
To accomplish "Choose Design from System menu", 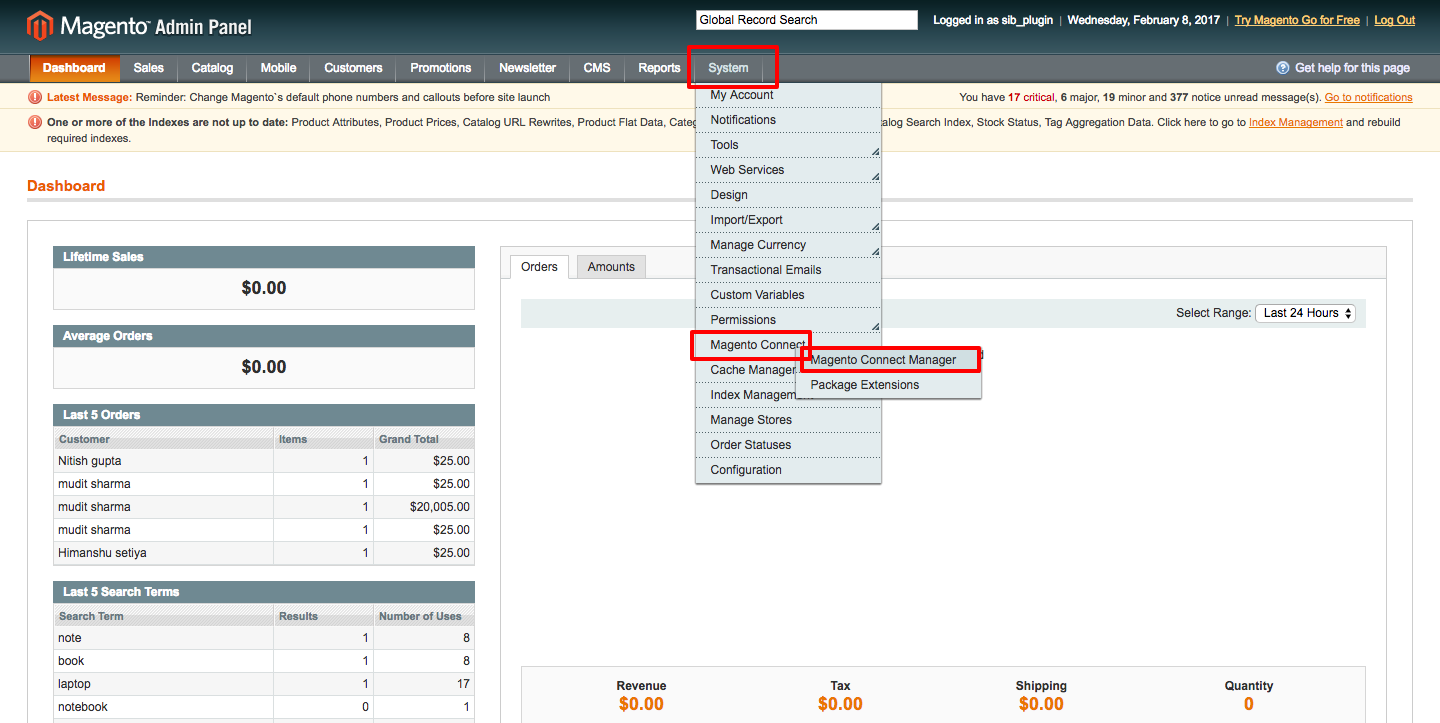I will click(x=788, y=195).
